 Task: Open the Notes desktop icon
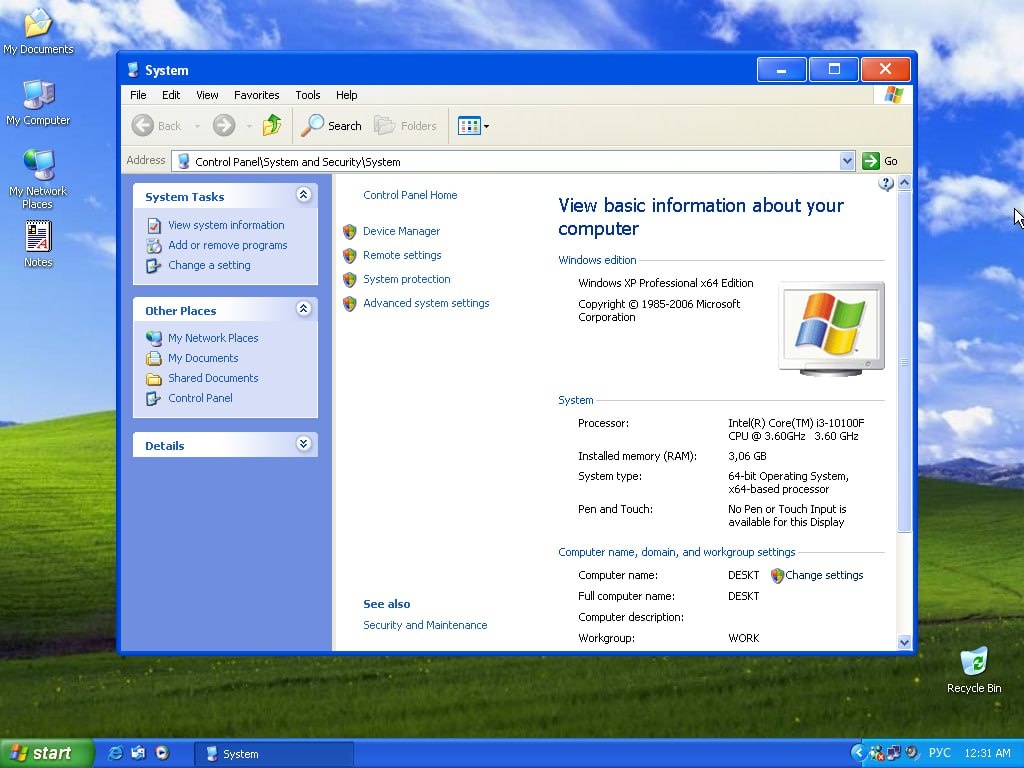(x=38, y=244)
